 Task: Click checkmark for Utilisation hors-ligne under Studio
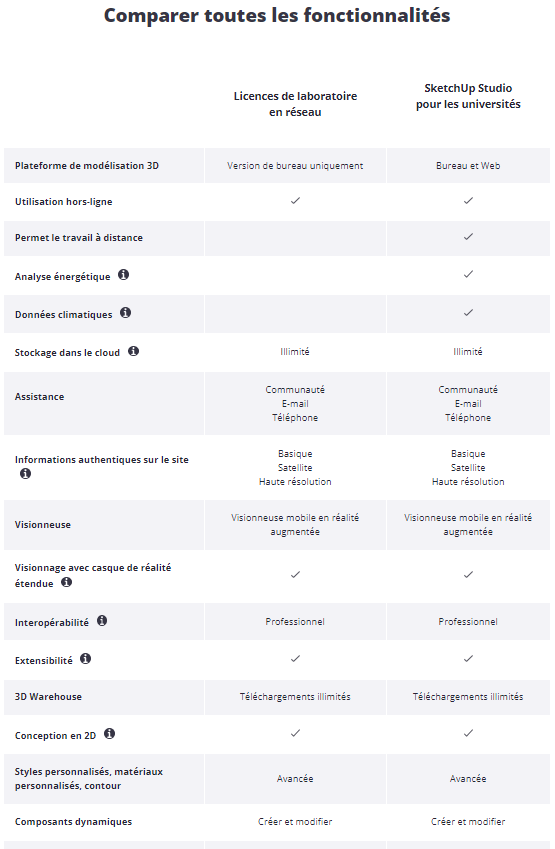468,200
